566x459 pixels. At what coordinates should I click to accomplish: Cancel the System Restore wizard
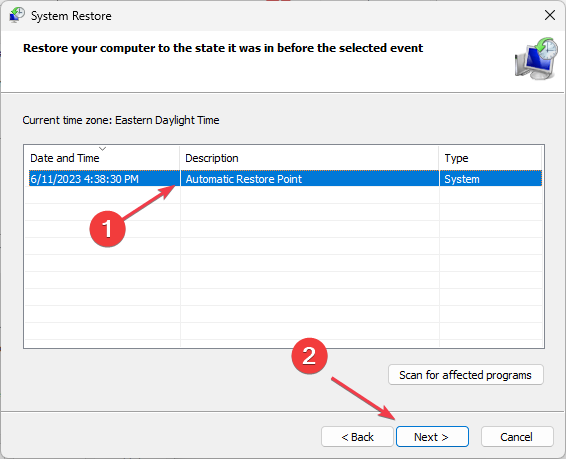click(517, 437)
